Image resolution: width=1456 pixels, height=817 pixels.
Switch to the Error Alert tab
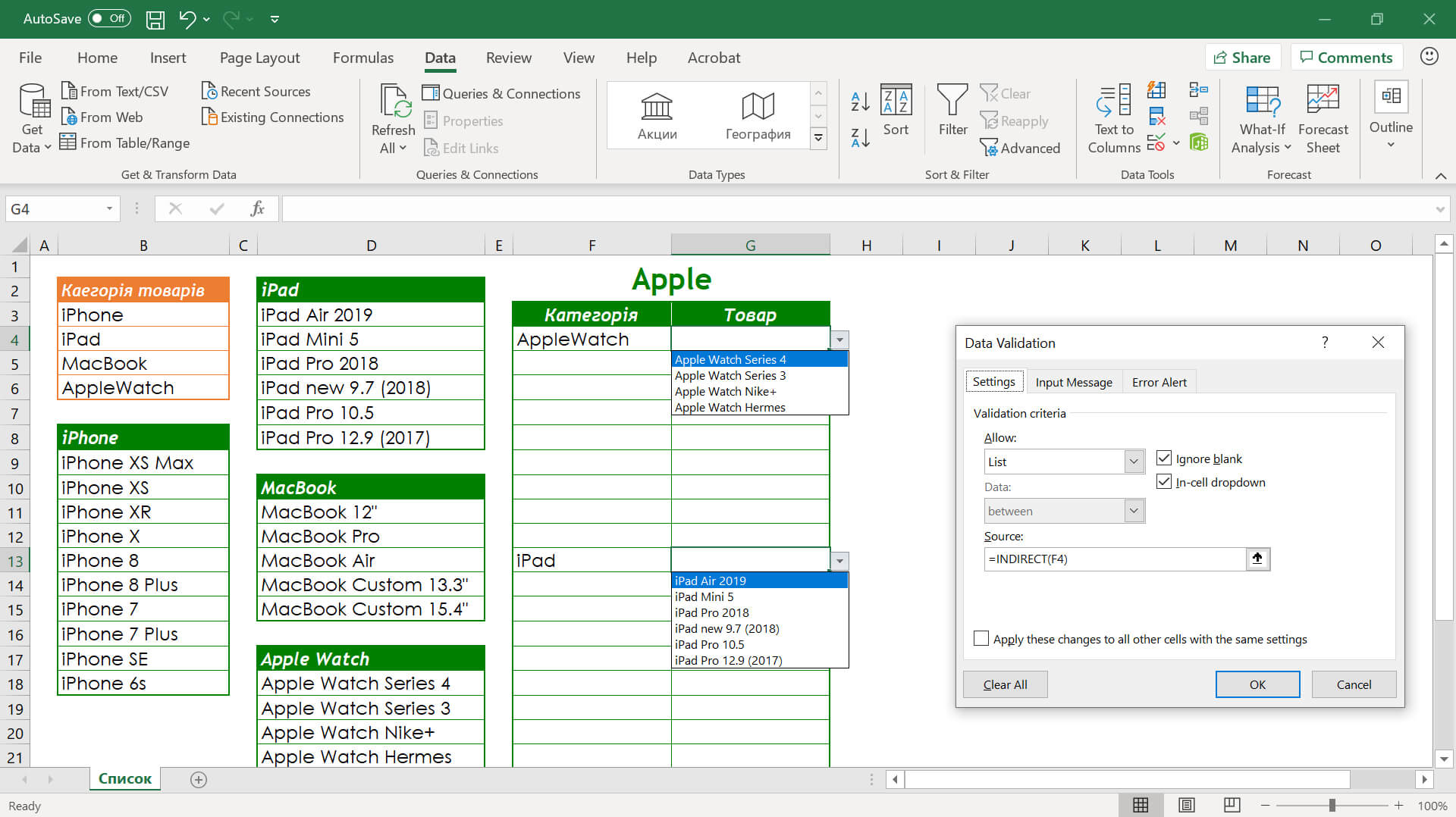coord(1159,382)
